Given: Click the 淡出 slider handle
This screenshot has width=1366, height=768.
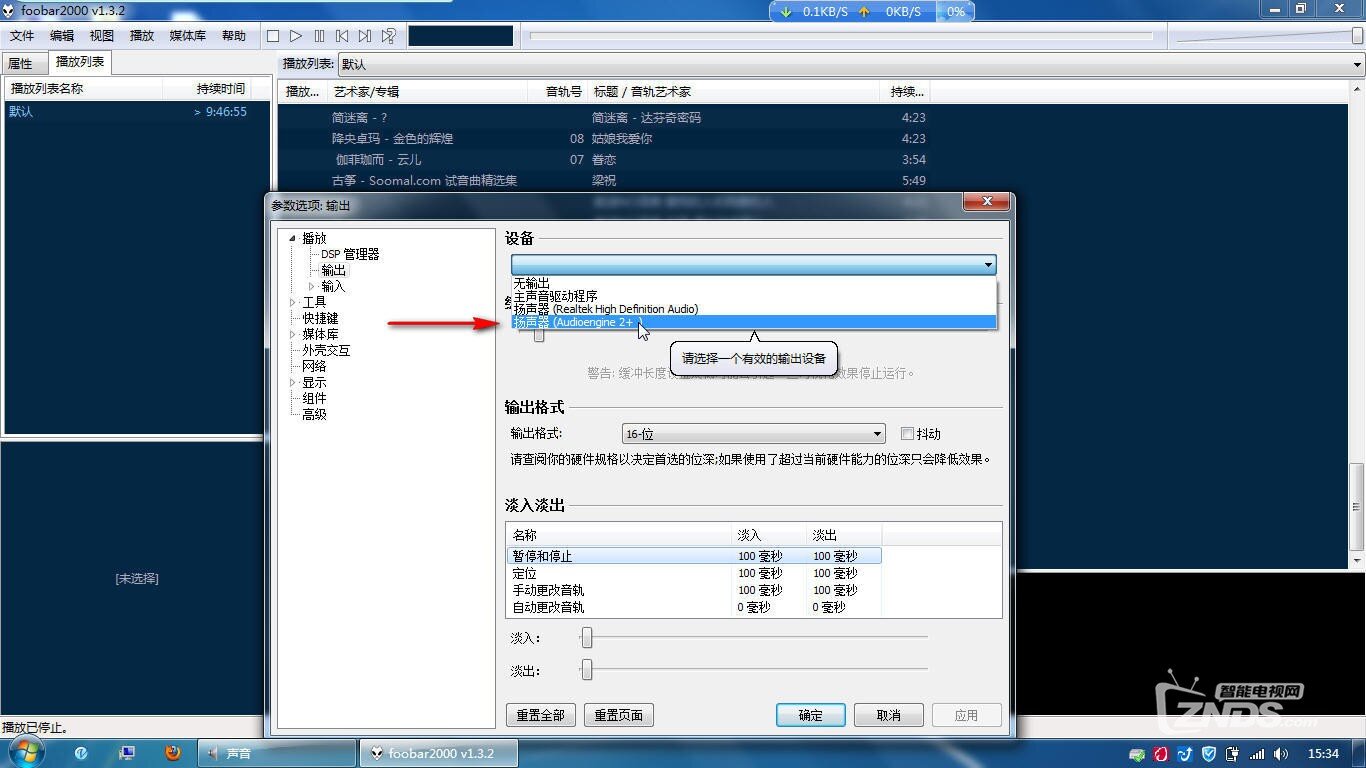Looking at the screenshot, I should click(587, 669).
